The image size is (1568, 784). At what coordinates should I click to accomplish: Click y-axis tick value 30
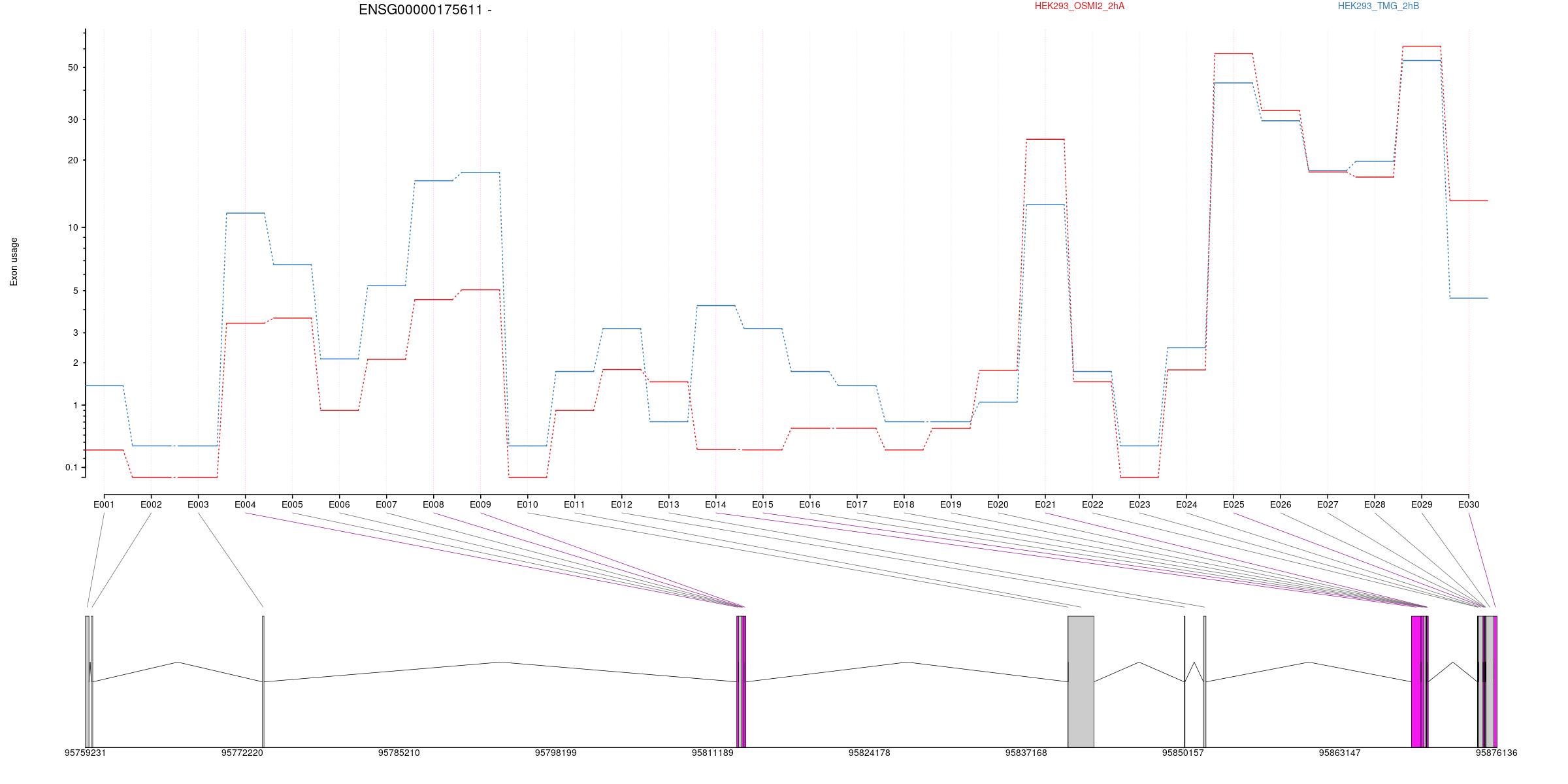(x=72, y=120)
